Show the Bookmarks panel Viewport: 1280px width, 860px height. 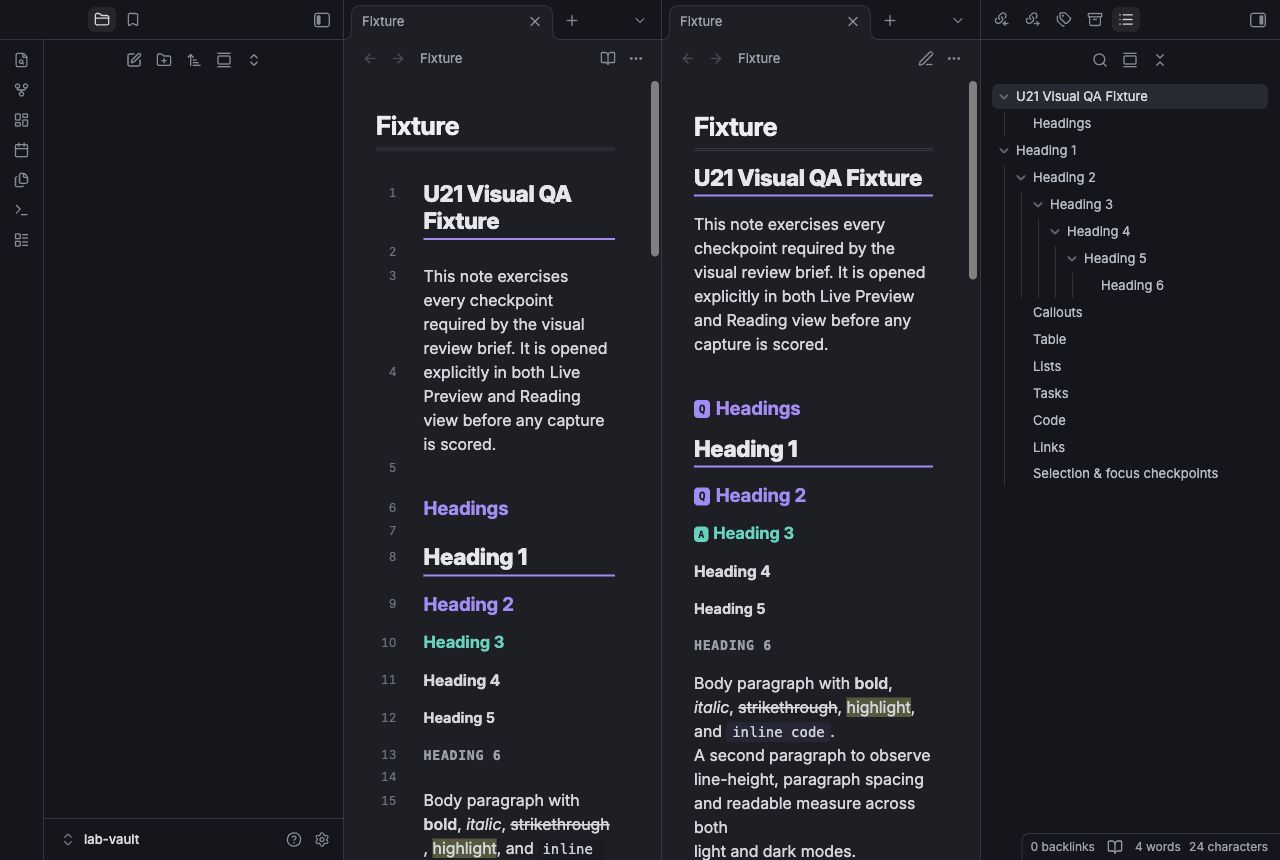click(x=133, y=20)
